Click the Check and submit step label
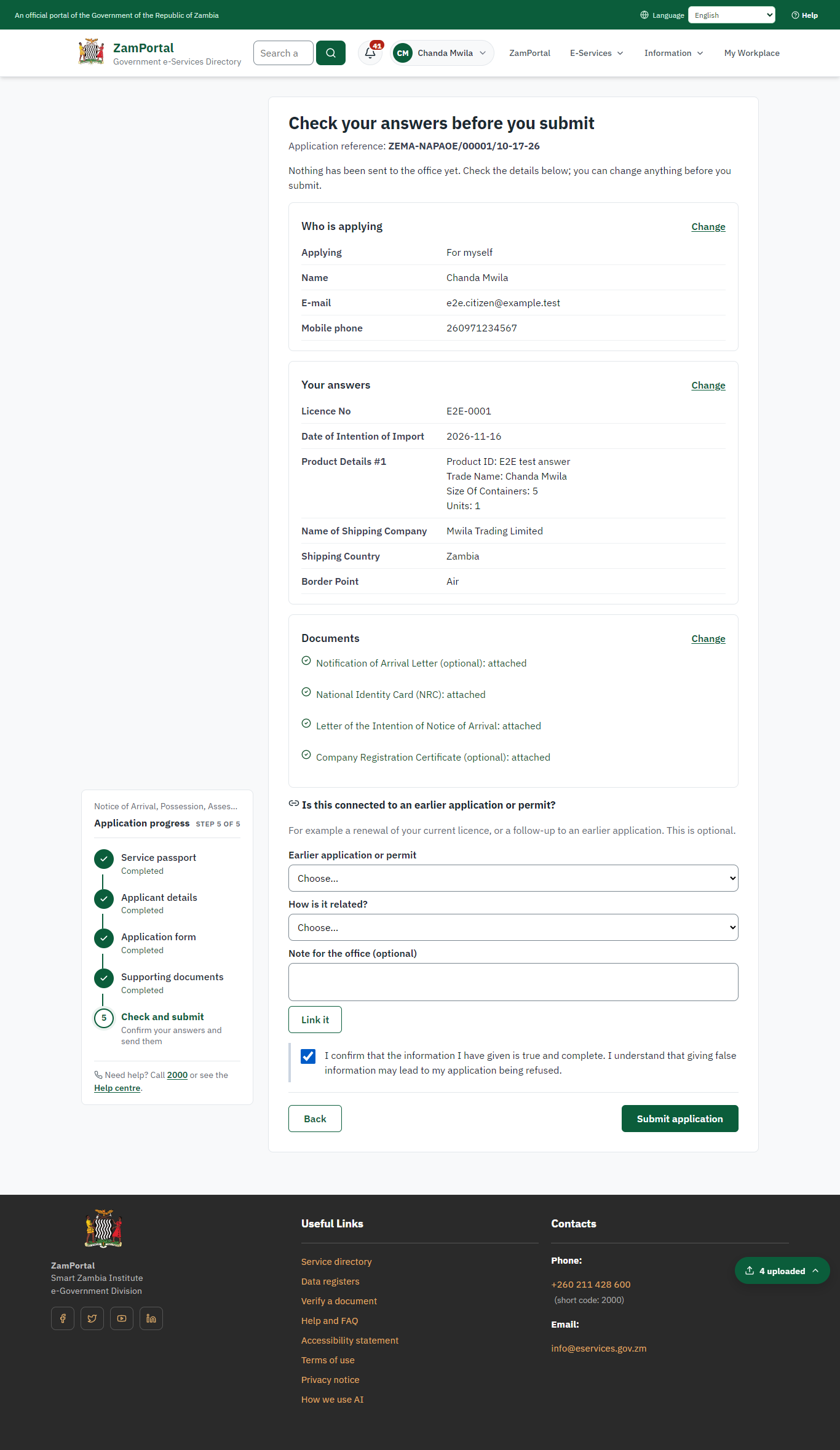840x1450 pixels. [162, 1017]
